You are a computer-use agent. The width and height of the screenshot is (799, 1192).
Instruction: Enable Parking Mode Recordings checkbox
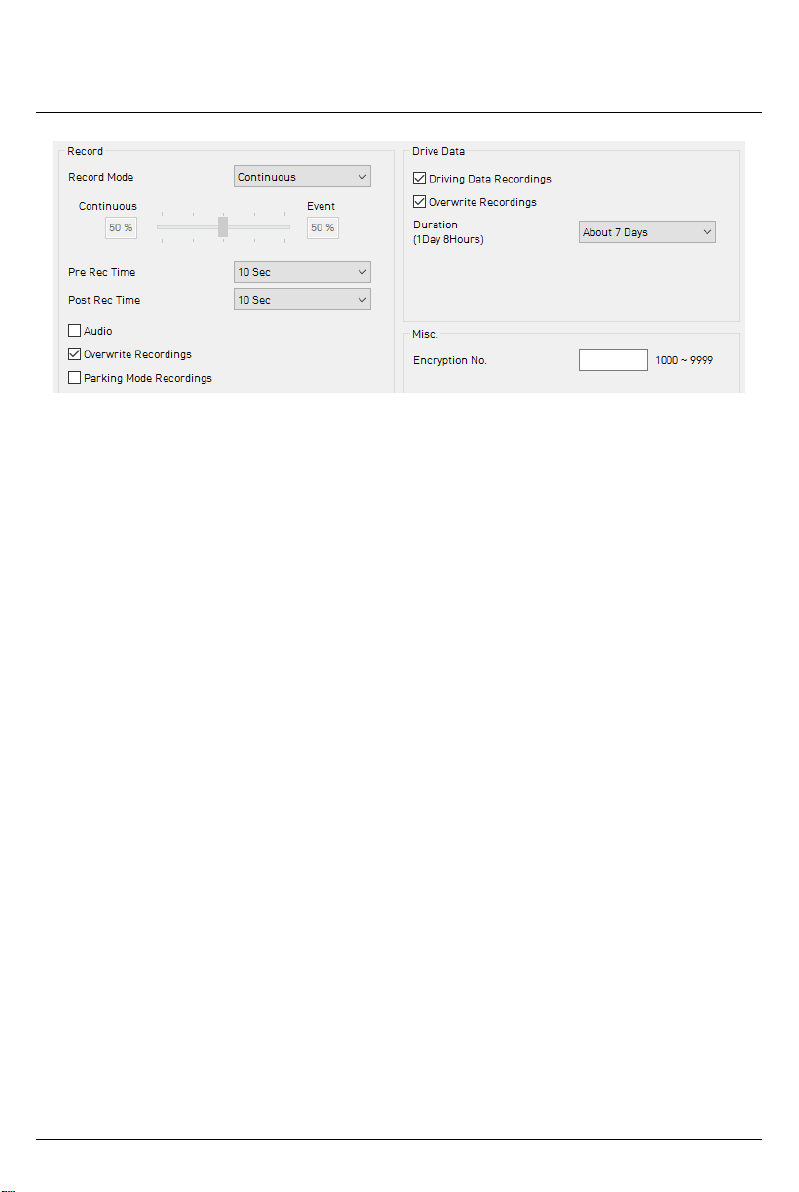point(75,377)
